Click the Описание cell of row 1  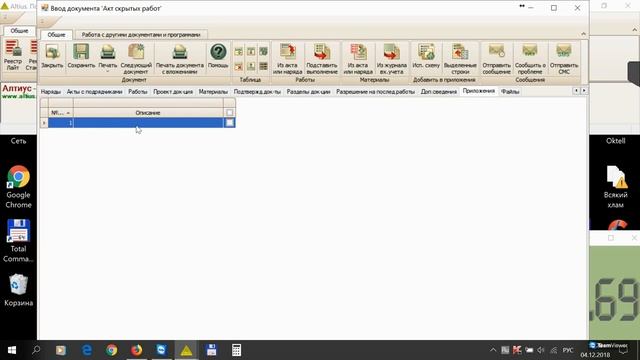point(148,122)
